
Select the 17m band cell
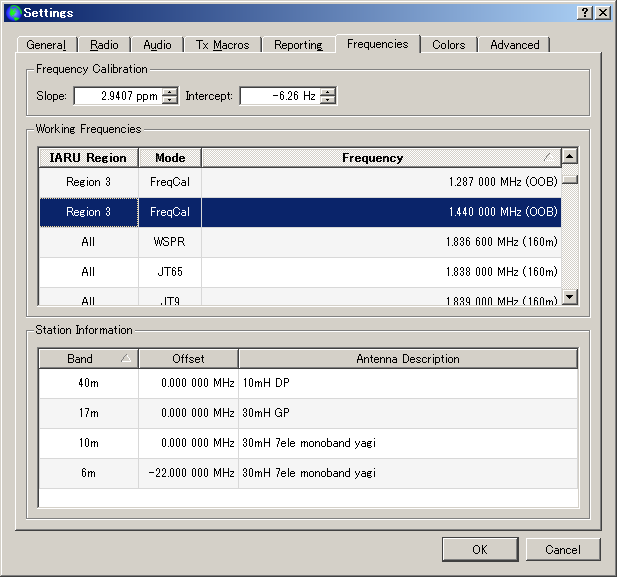click(x=89, y=413)
